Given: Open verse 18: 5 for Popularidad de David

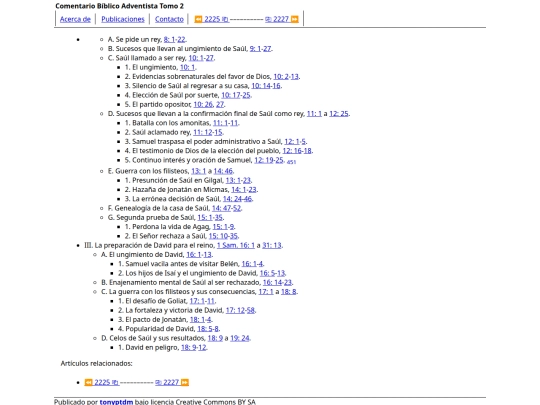Looking at the screenshot, I should coord(205,330).
